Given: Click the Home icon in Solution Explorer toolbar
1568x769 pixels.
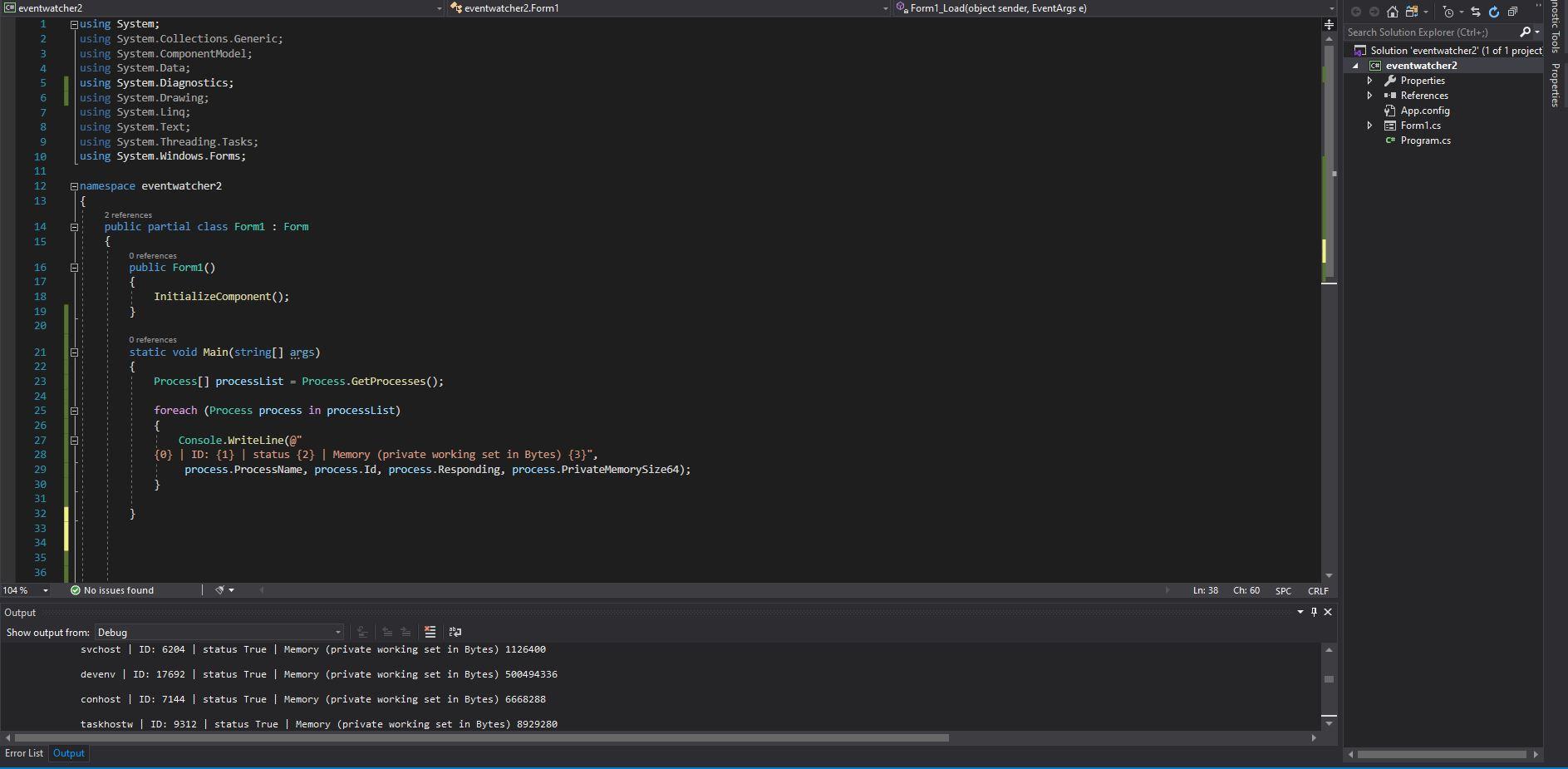Looking at the screenshot, I should (1393, 12).
